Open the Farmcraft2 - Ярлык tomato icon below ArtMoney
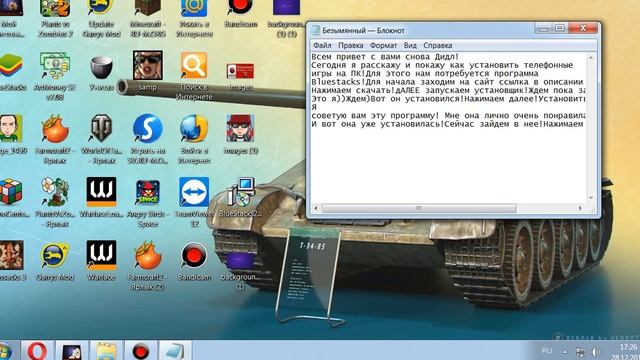The width and height of the screenshot is (640, 360). coord(55,129)
